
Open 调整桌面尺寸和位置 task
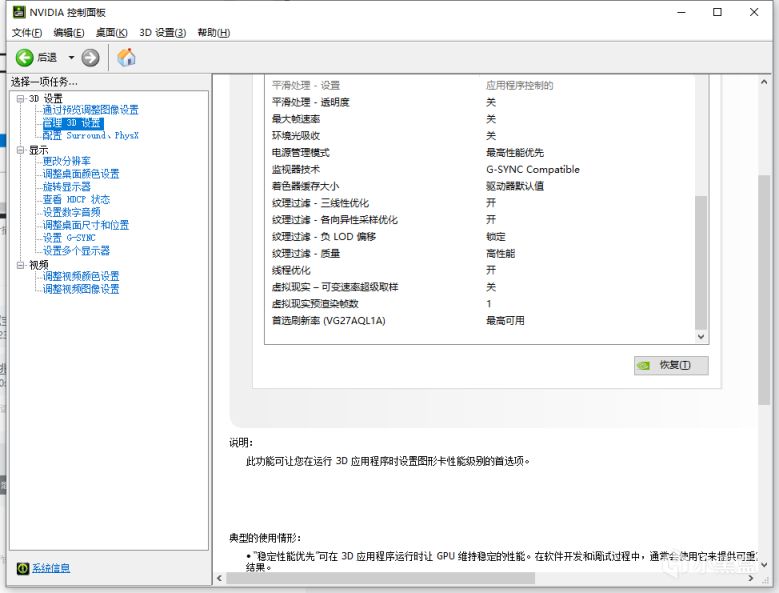pos(85,225)
